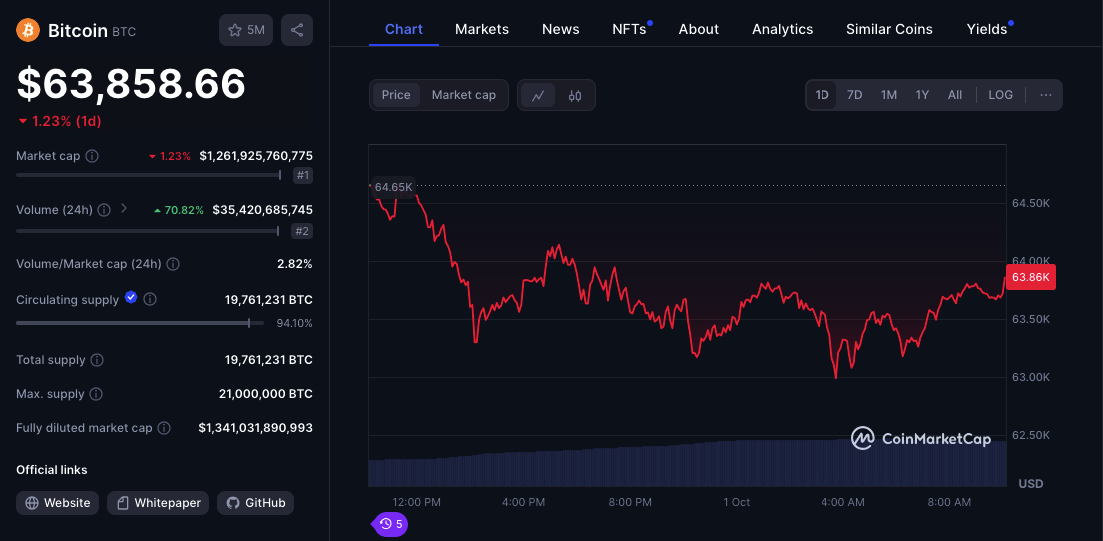Open the Whitepaper link
1103x541 pixels.
coord(157,503)
